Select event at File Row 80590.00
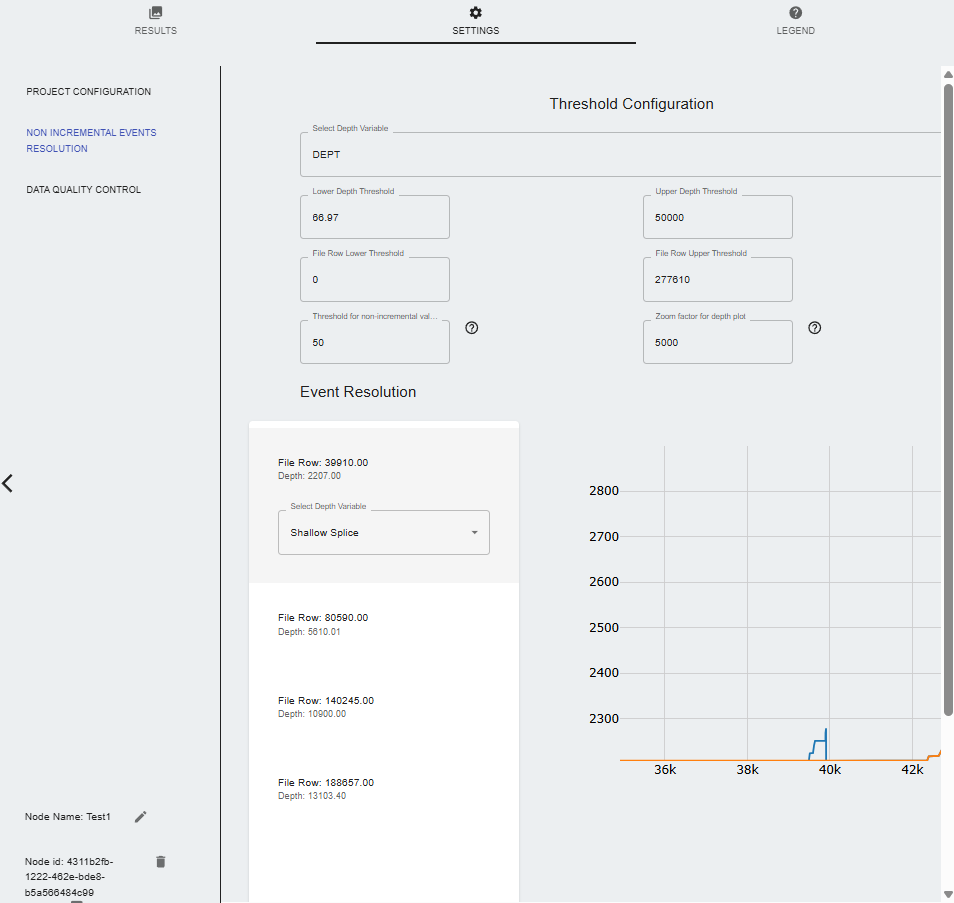Screen dimensions: 954x903 click(x=383, y=625)
